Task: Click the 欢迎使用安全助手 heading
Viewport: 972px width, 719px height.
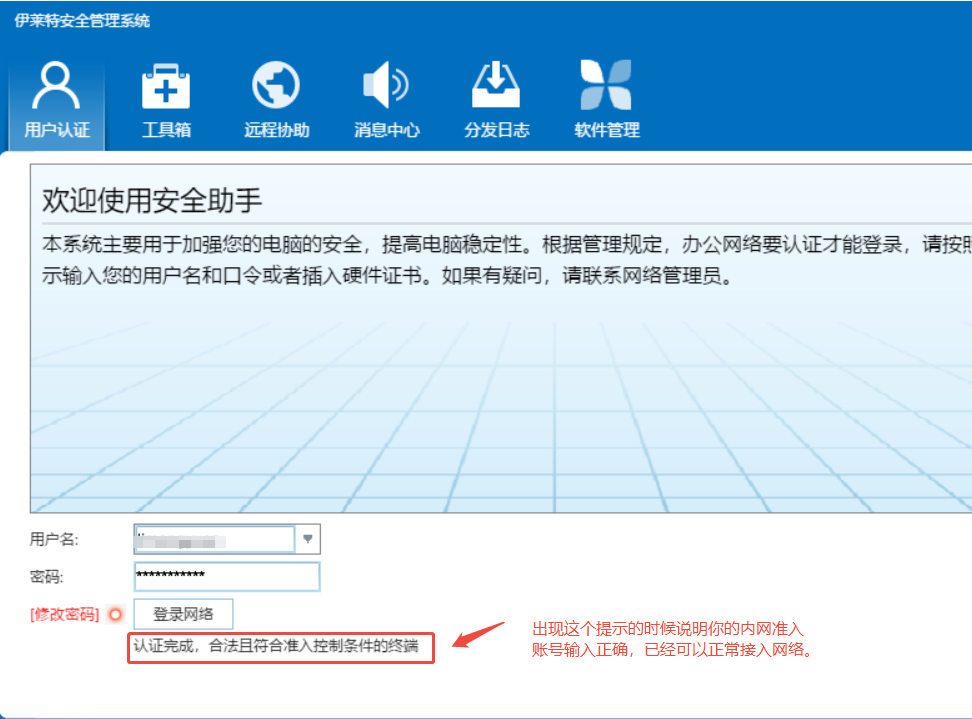Action: click(x=152, y=200)
